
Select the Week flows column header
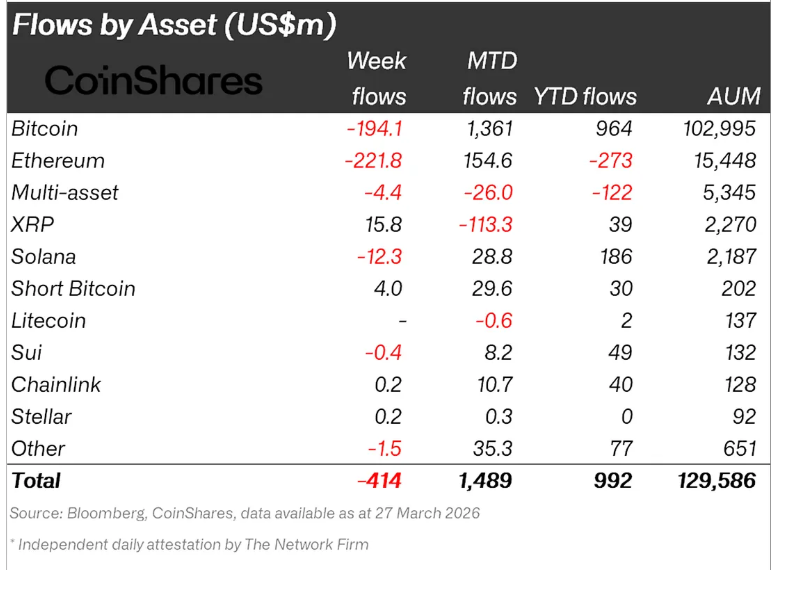click(x=377, y=78)
